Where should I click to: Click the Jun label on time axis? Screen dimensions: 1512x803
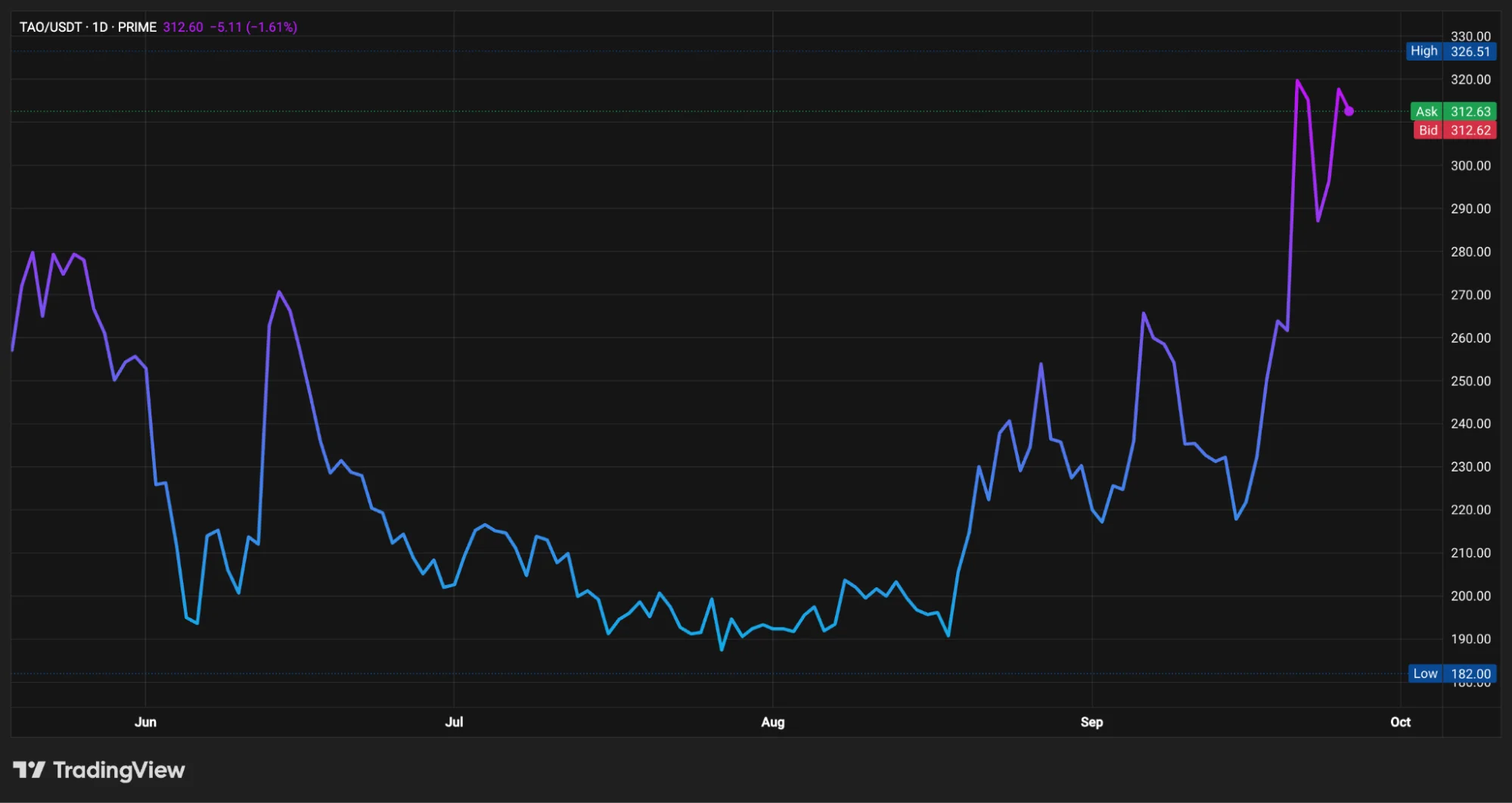[x=145, y=722]
